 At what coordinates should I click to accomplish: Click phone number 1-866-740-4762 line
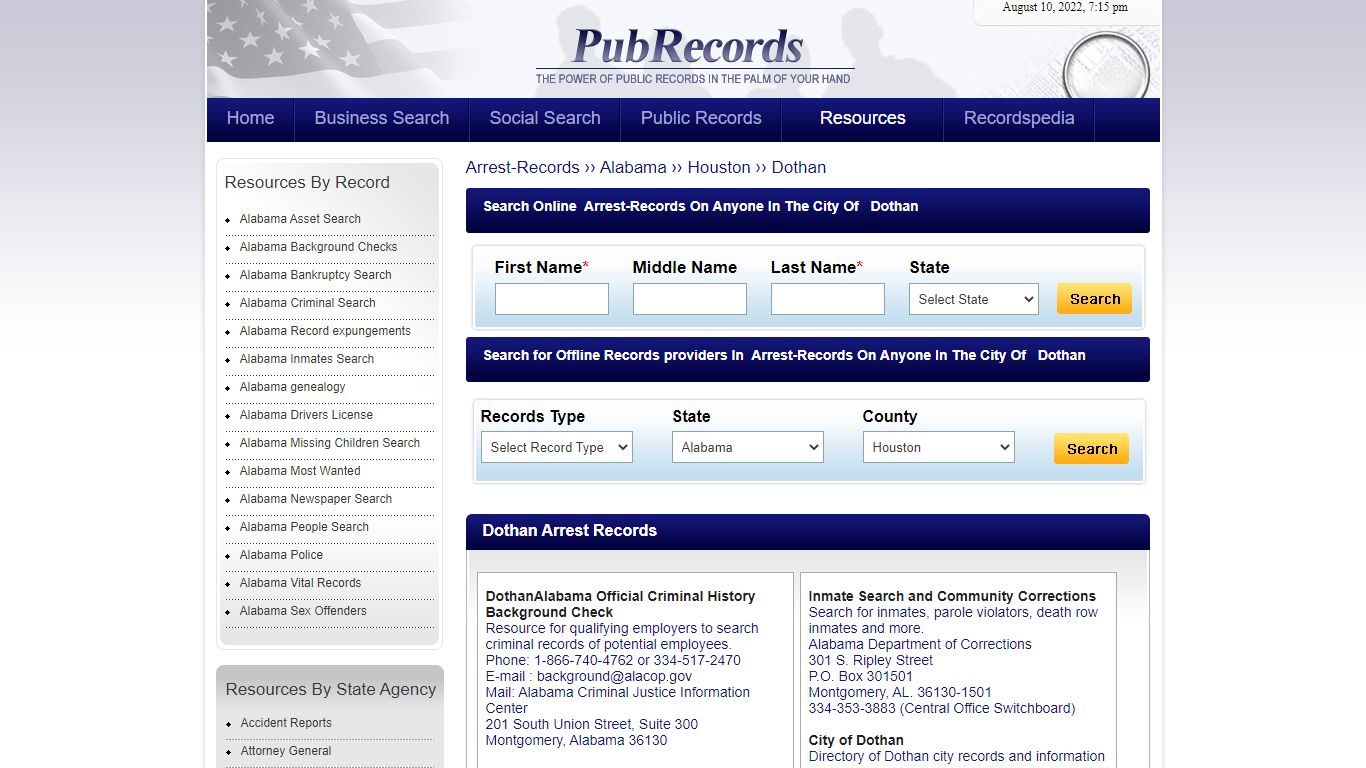pyautogui.click(x=613, y=660)
